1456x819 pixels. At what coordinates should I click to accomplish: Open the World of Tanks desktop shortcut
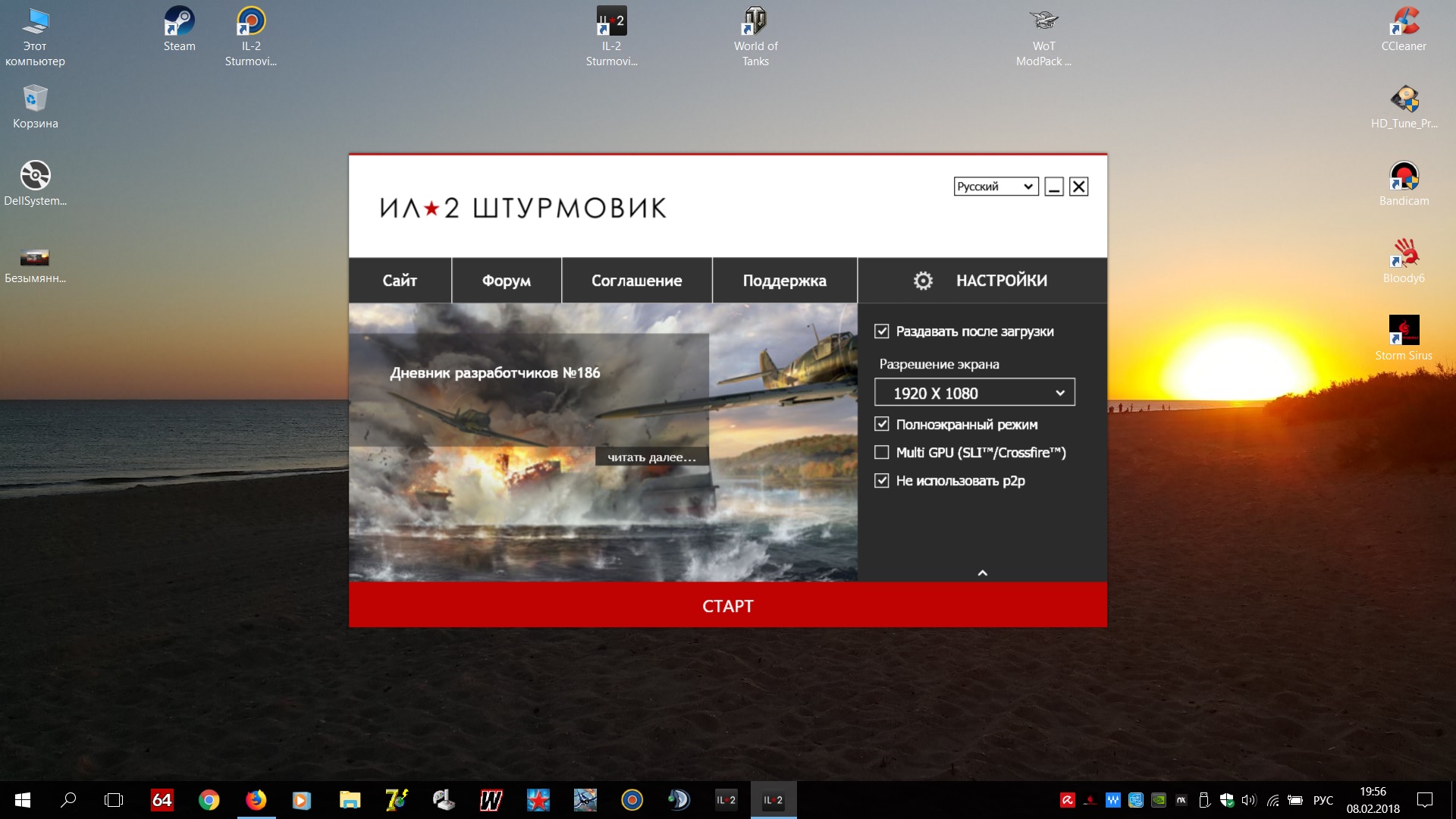click(x=755, y=36)
